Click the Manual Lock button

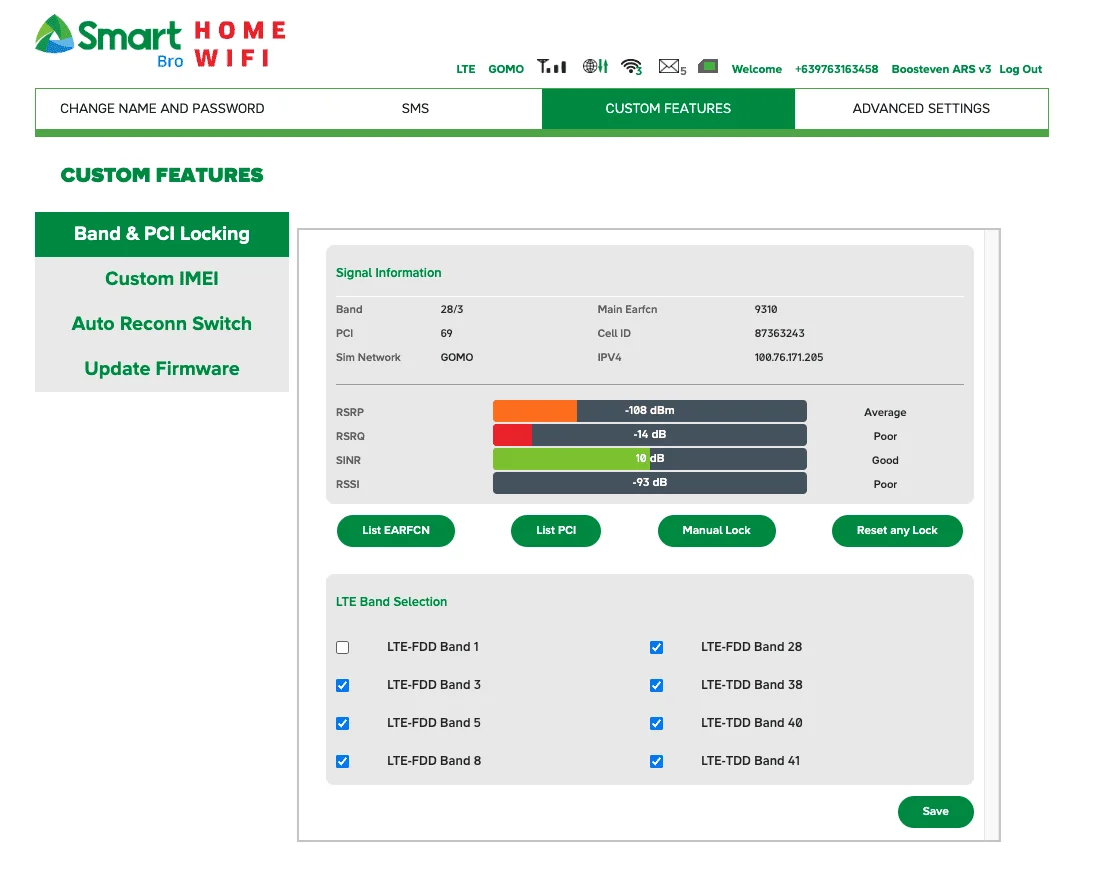click(x=716, y=531)
